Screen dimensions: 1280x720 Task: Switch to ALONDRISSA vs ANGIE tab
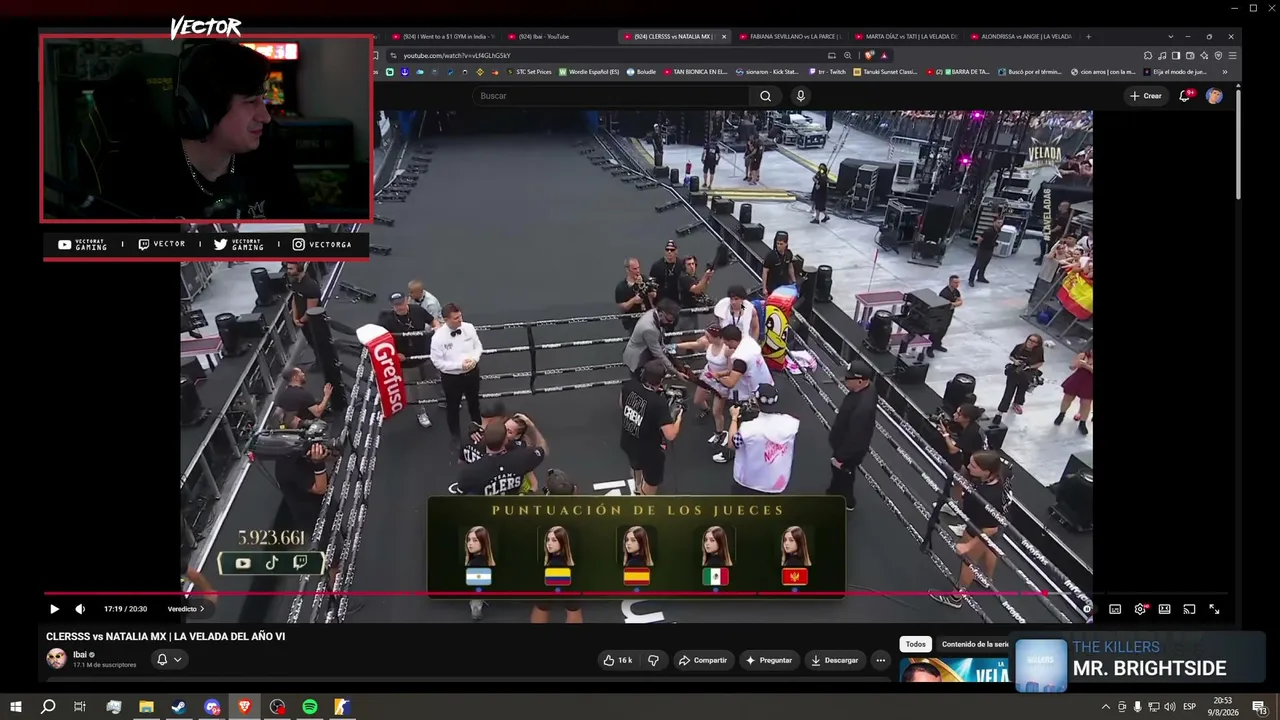pos(1022,37)
